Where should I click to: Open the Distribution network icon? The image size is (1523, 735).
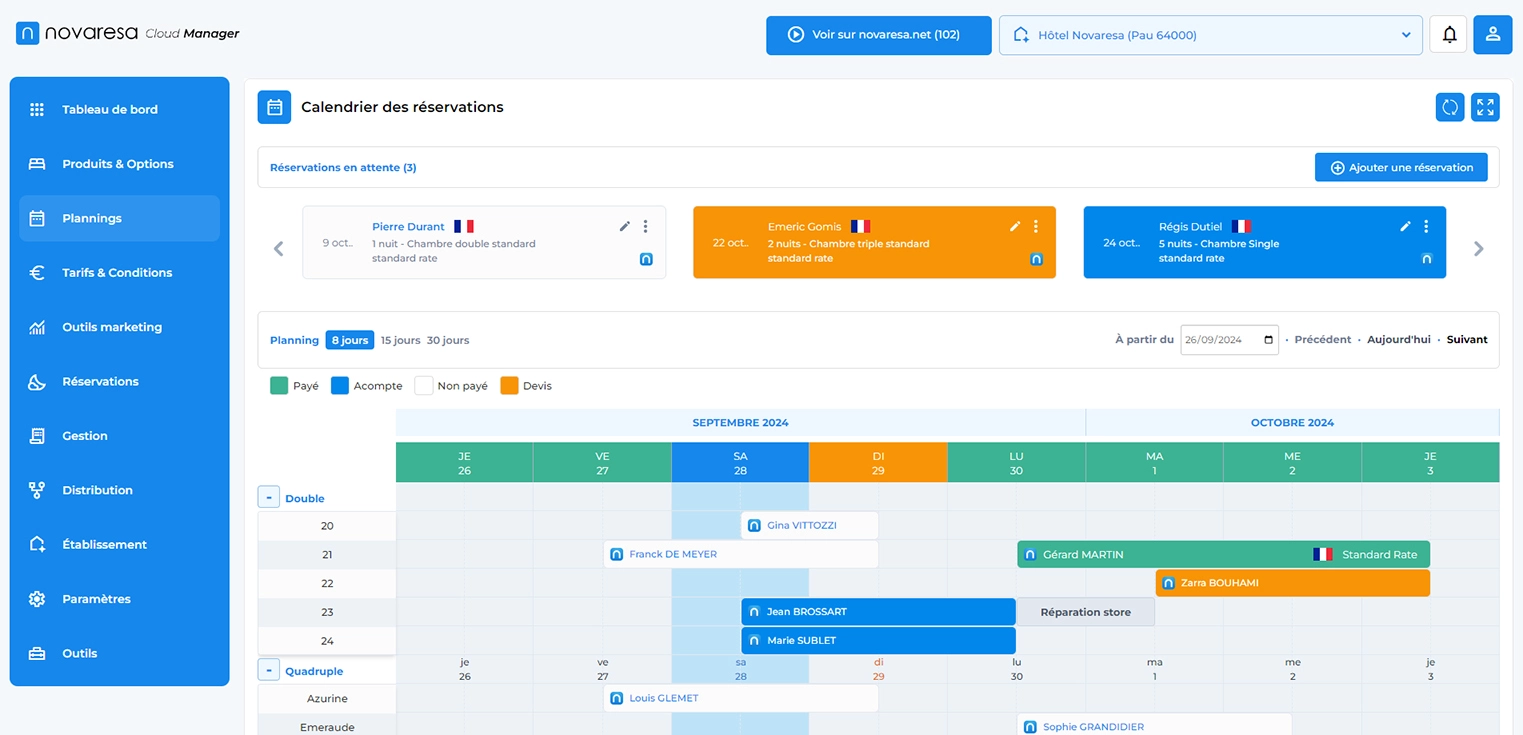(x=37, y=490)
